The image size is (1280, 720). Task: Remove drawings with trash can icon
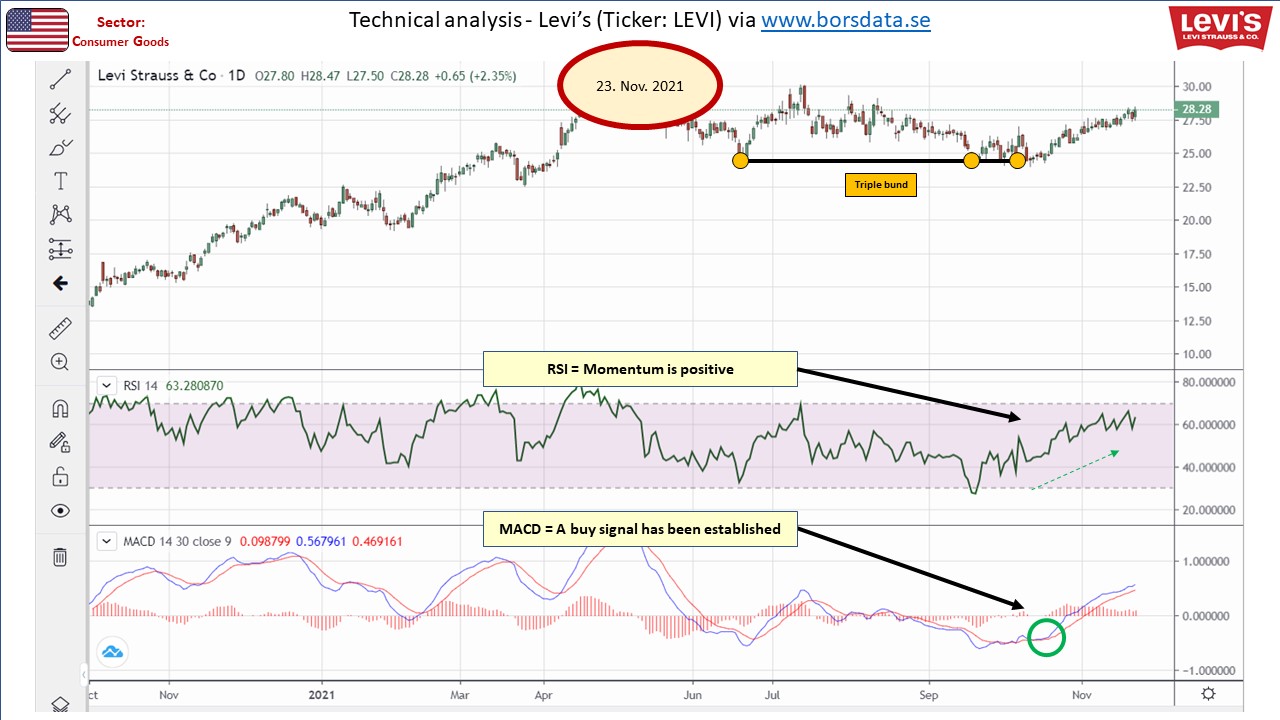pyautogui.click(x=60, y=556)
